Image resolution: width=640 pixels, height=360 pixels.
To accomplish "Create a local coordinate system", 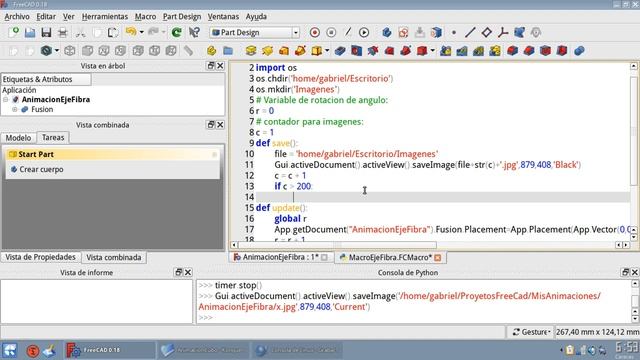I will click(503, 32).
